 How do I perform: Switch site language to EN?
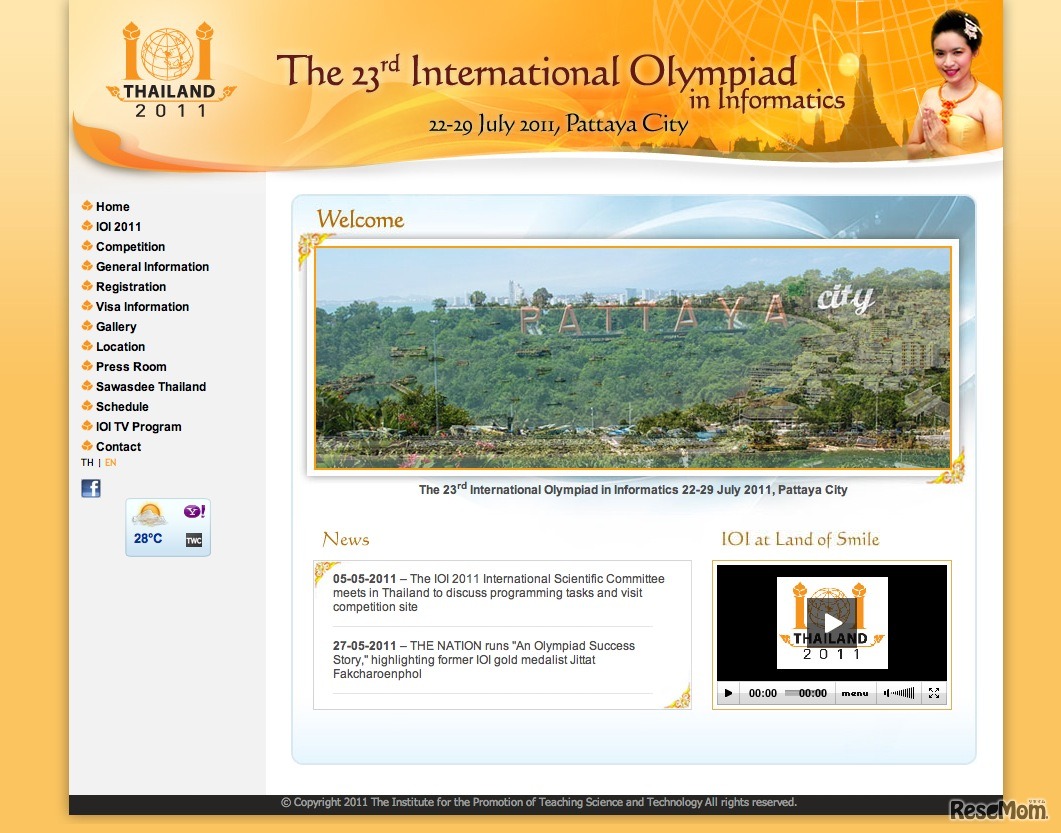click(x=110, y=462)
